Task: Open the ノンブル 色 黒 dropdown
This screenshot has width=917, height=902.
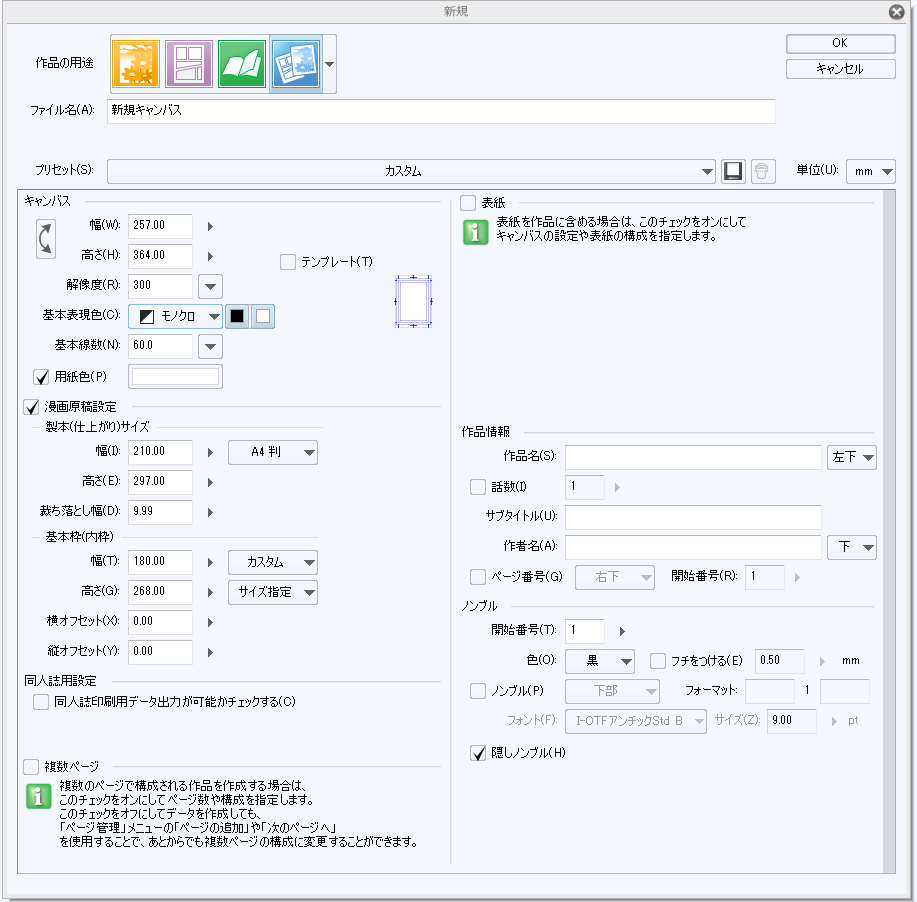Action: tap(600, 662)
